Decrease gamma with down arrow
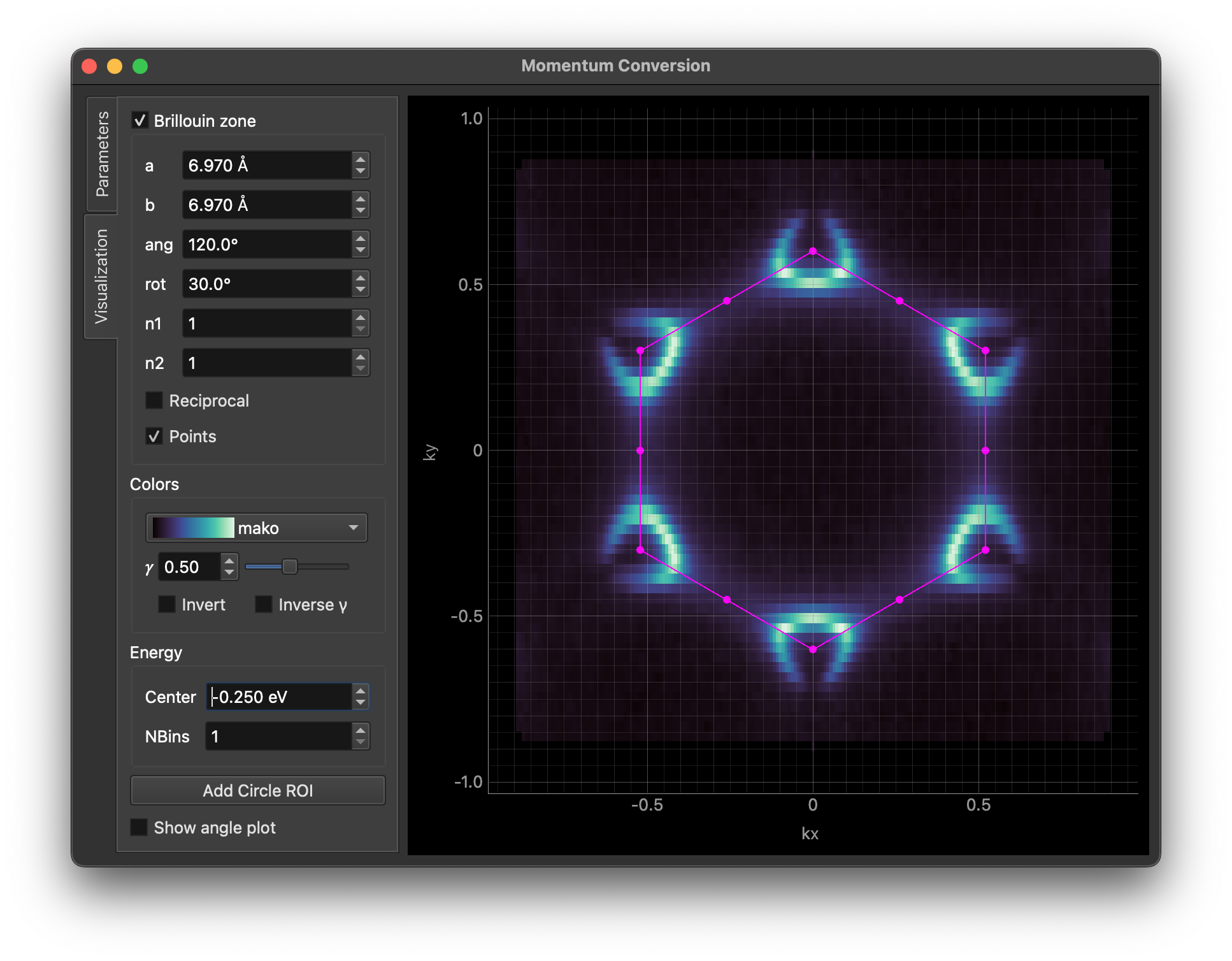The image size is (1232, 961). pos(229,573)
